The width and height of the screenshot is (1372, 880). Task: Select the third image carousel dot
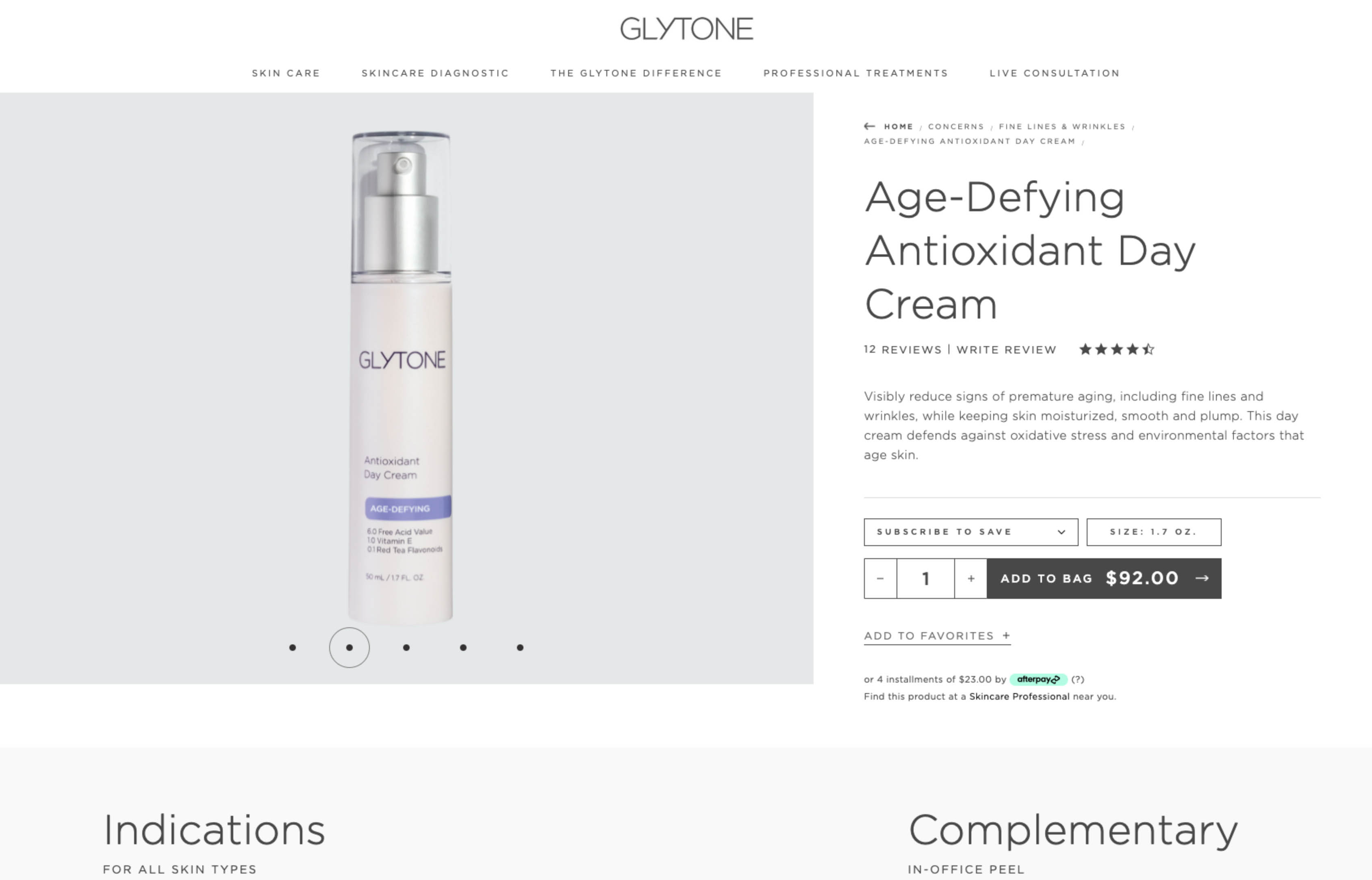[x=406, y=648]
